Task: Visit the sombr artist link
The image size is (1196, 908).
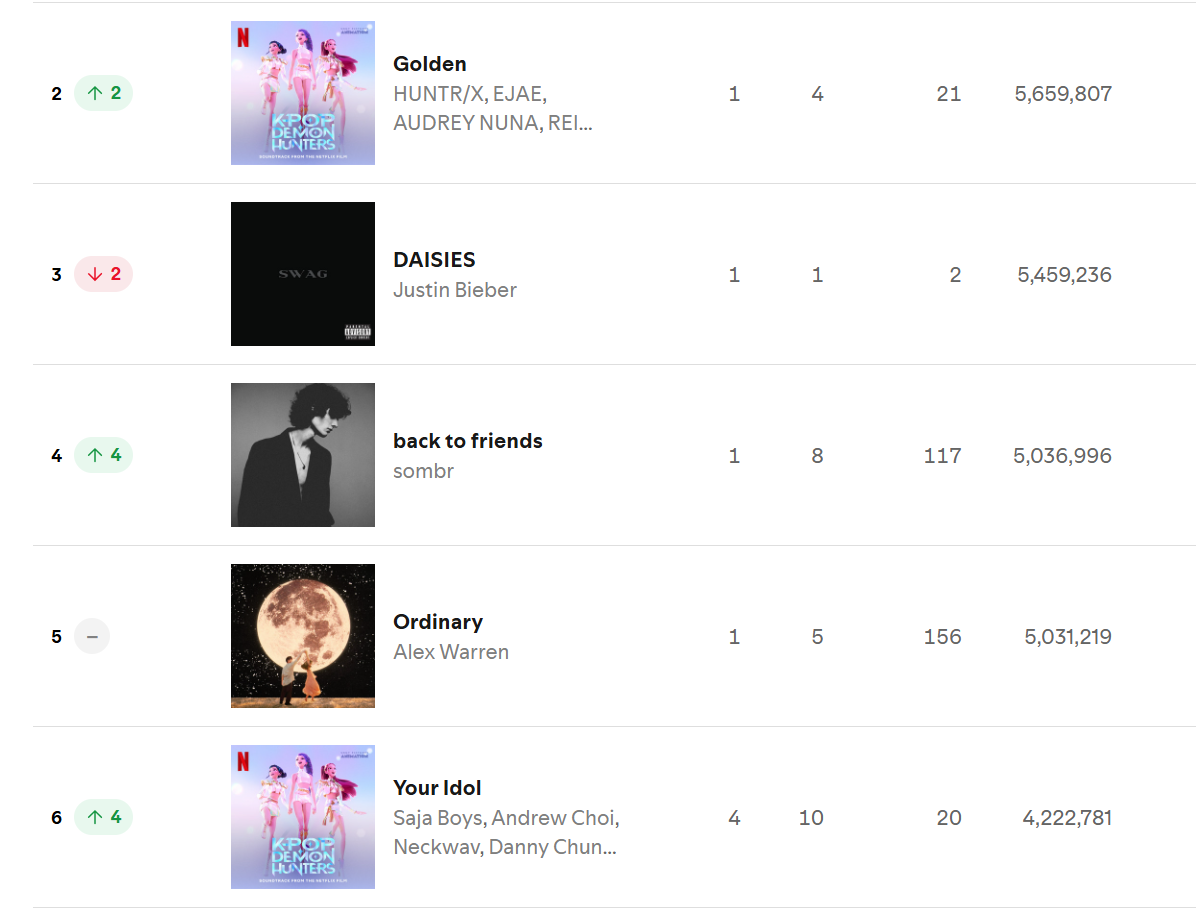Action: pyautogui.click(x=423, y=471)
